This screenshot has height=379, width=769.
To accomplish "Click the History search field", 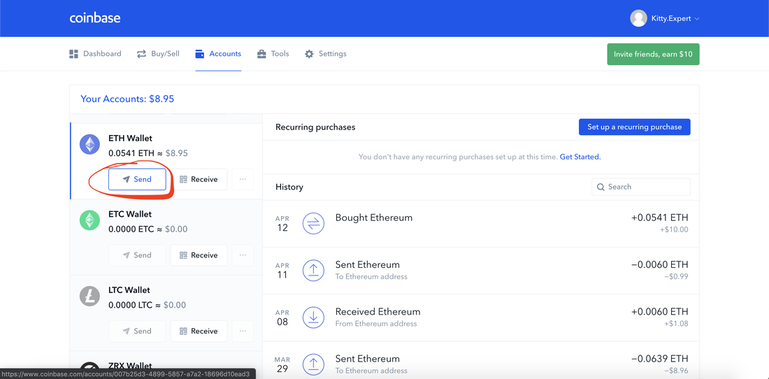I will point(641,187).
